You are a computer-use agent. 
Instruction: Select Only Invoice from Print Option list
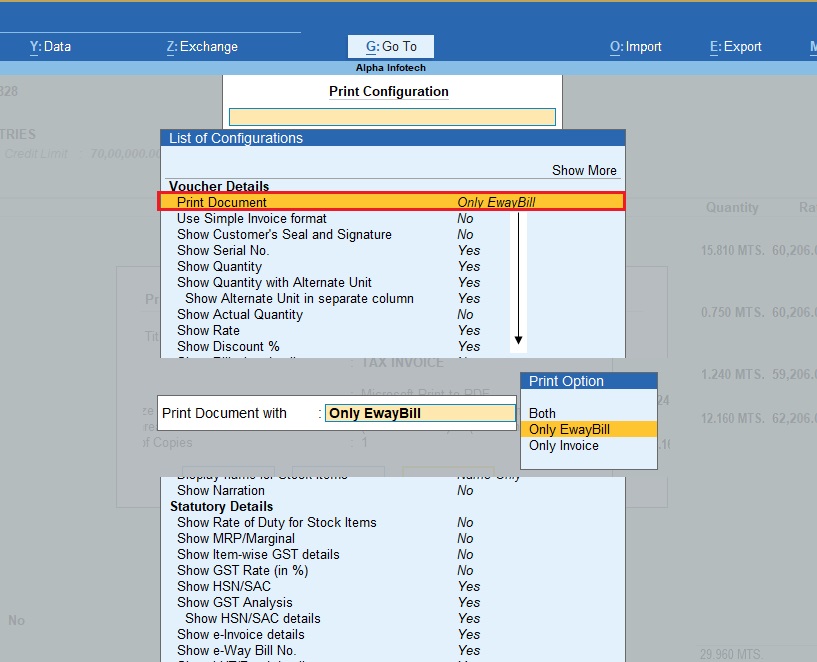click(x=563, y=445)
